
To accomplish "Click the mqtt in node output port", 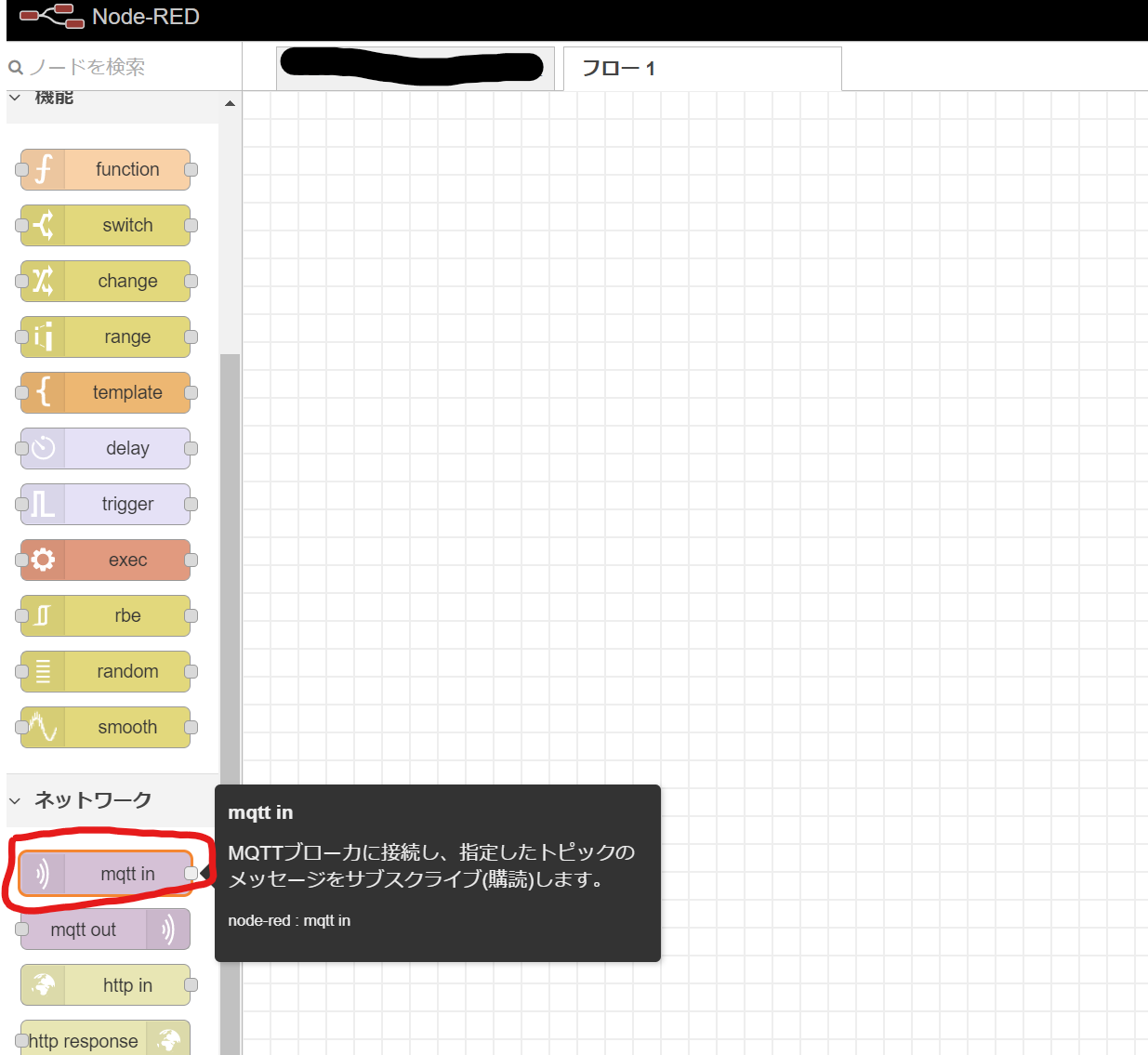I will click(x=191, y=874).
